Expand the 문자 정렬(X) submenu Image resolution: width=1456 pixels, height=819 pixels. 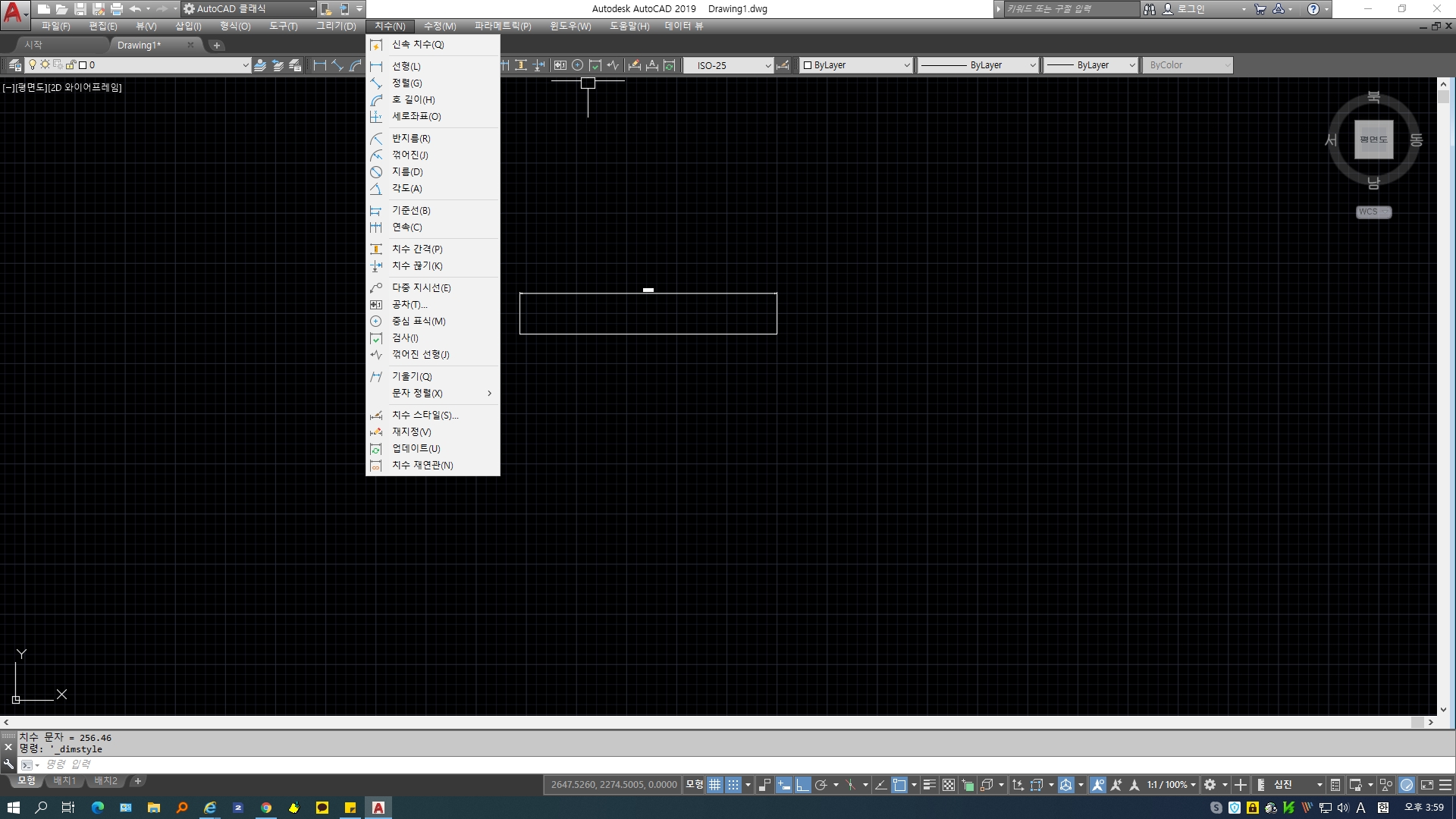point(432,393)
